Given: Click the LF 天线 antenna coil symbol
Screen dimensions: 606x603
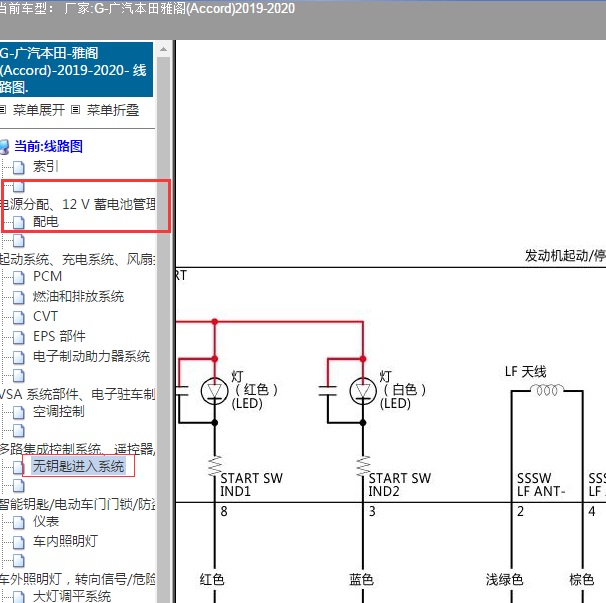Looking at the screenshot, I should [x=547, y=390].
